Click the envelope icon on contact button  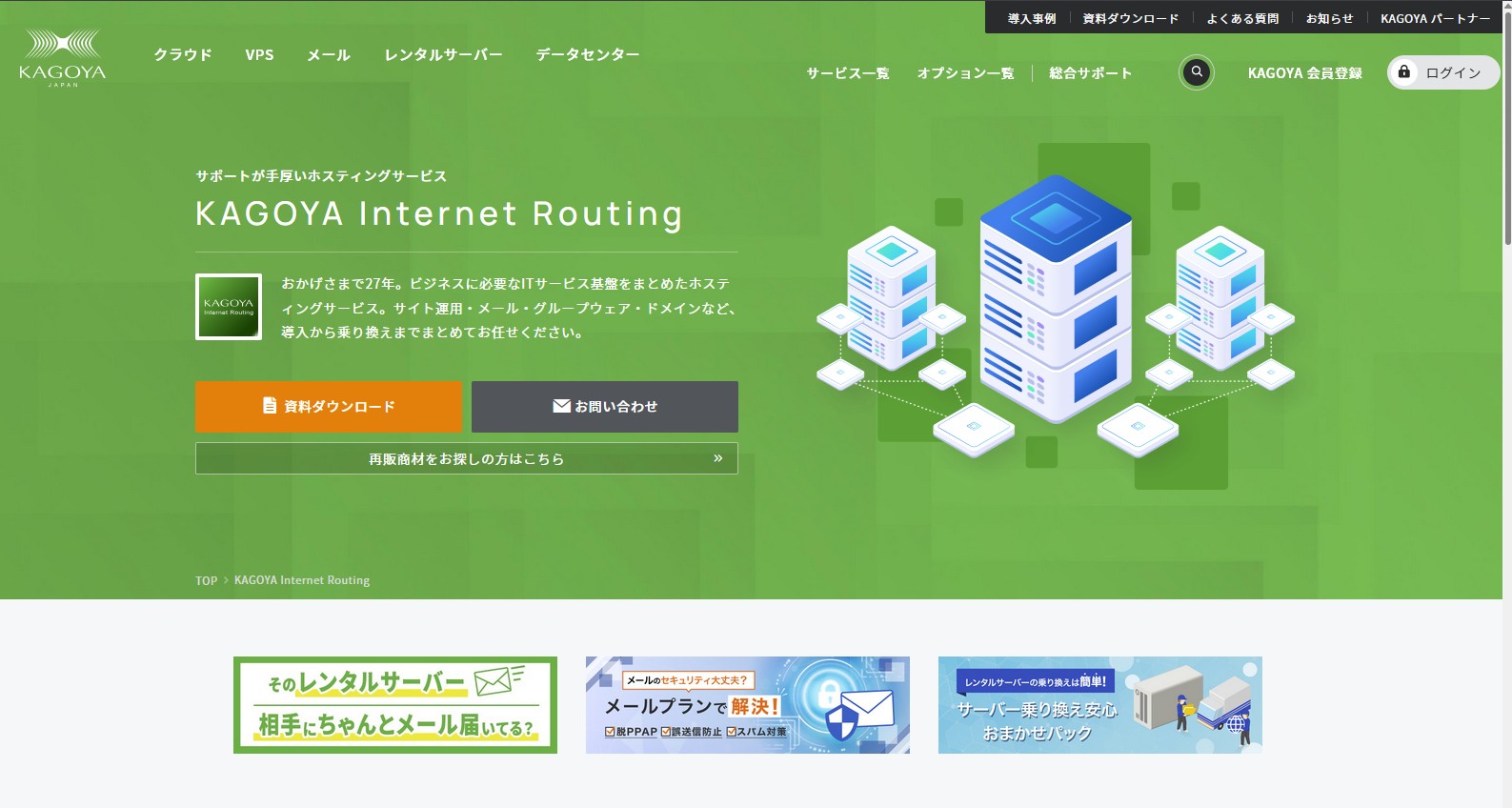561,406
